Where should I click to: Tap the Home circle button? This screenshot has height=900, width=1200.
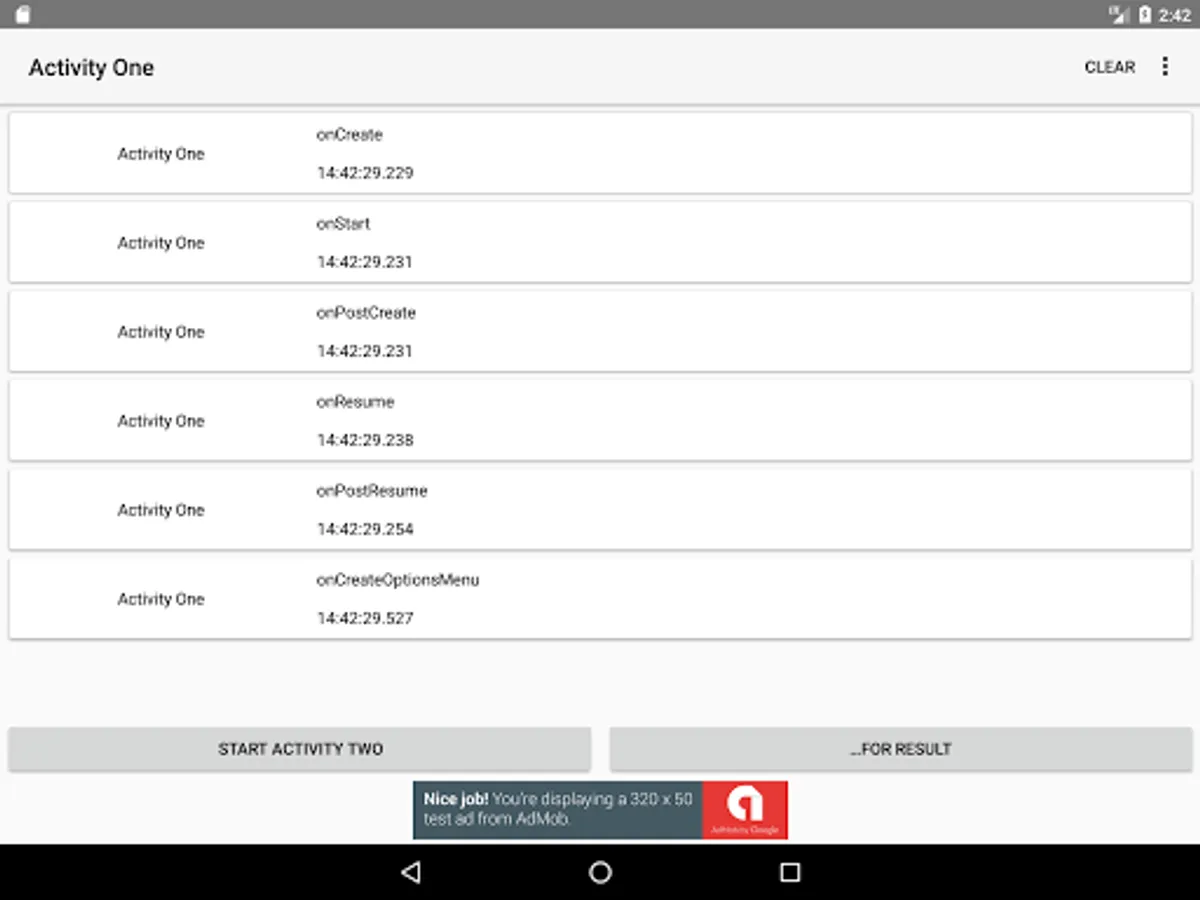coord(600,872)
